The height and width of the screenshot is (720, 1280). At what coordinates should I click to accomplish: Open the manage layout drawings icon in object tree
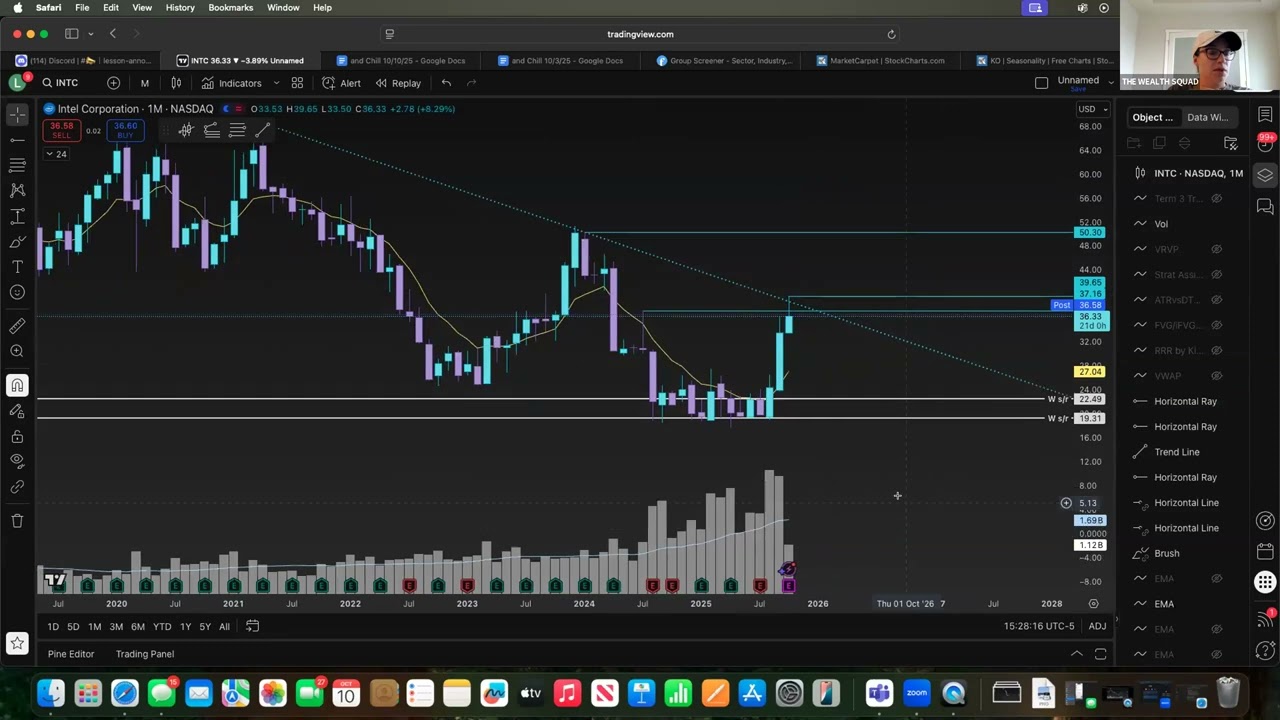click(x=1231, y=143)
